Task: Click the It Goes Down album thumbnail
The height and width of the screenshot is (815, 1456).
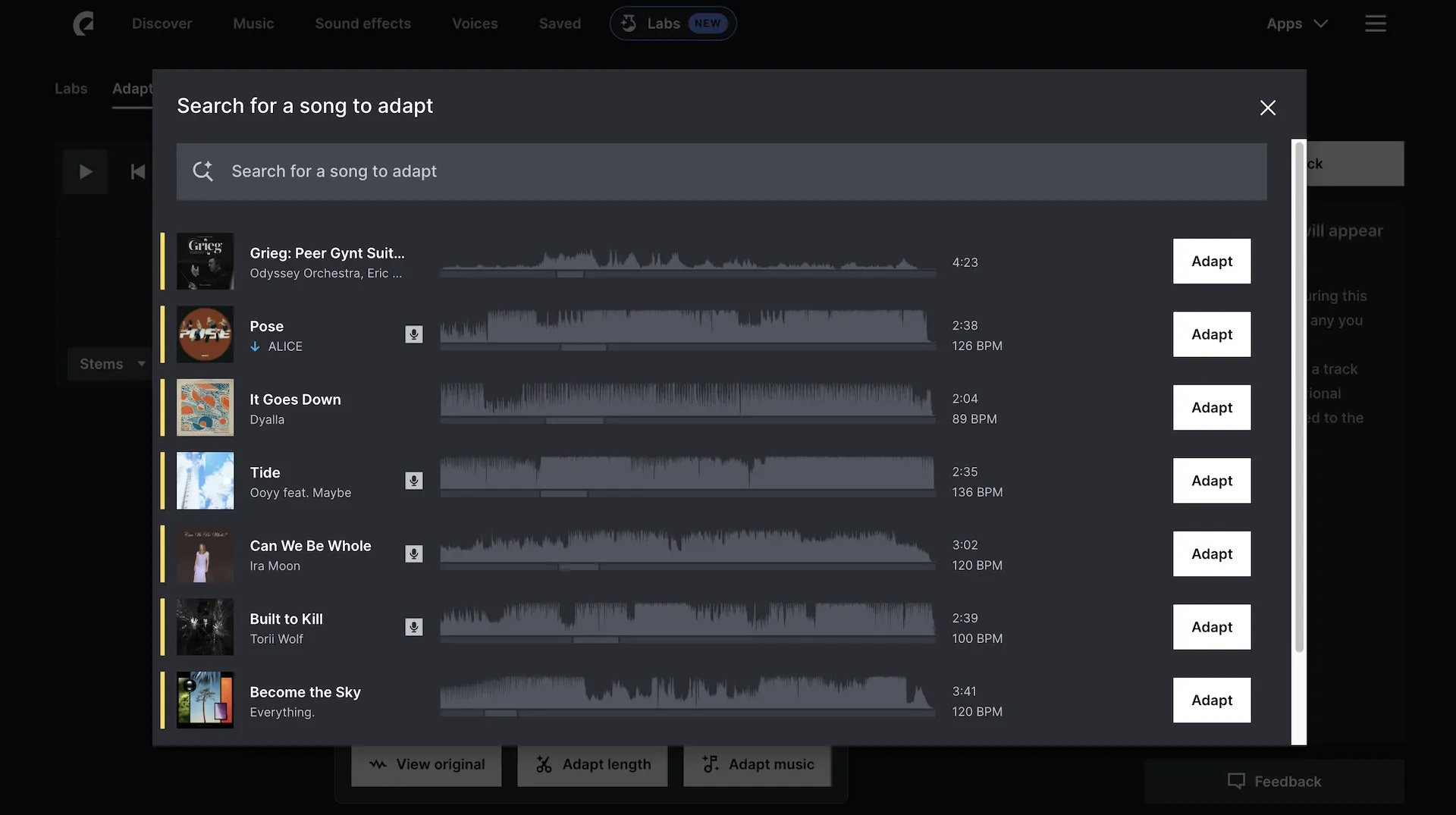Action: [x=205, y=407]
